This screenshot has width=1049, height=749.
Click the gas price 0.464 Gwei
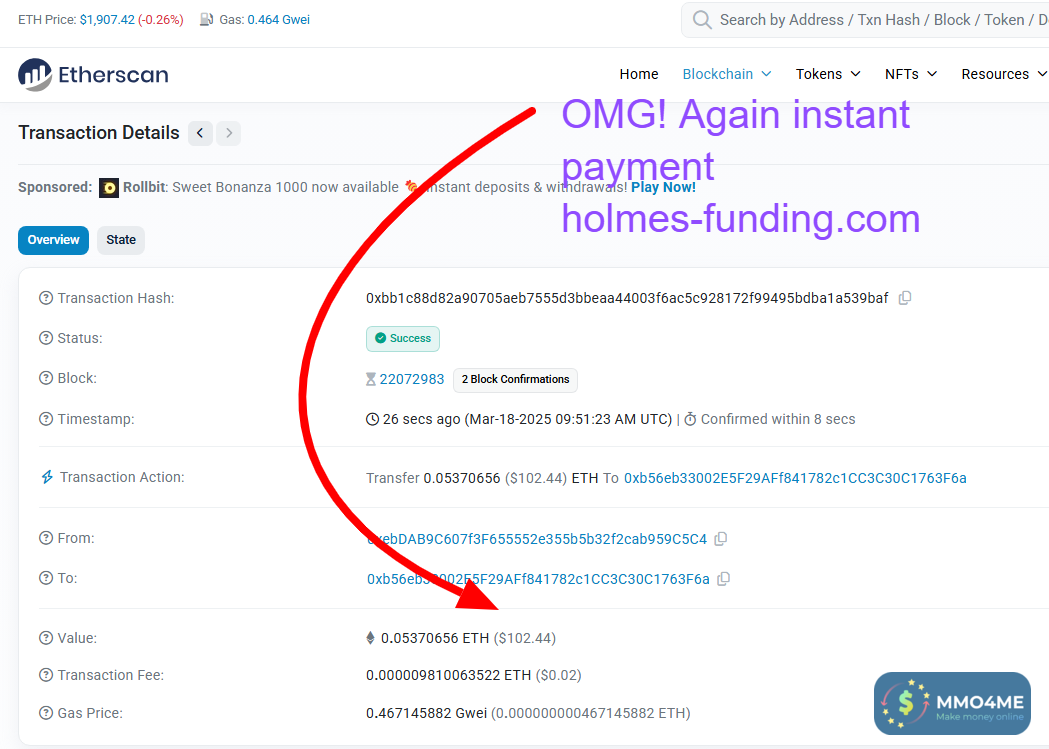(x=279, y=20)
